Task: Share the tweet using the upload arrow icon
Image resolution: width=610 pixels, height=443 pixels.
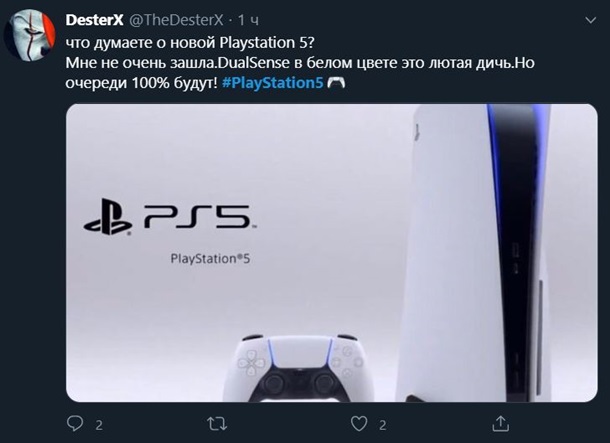Action: coord(501,424)
